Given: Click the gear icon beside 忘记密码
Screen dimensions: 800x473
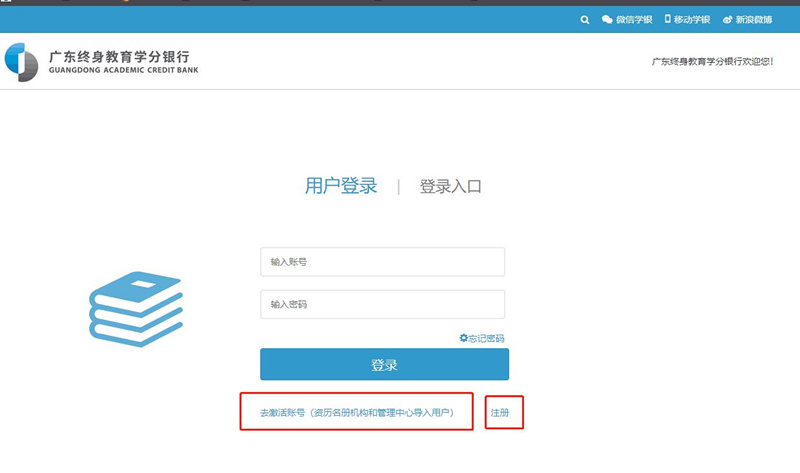Looking at the screenshot, I should (x=463, y=338).
